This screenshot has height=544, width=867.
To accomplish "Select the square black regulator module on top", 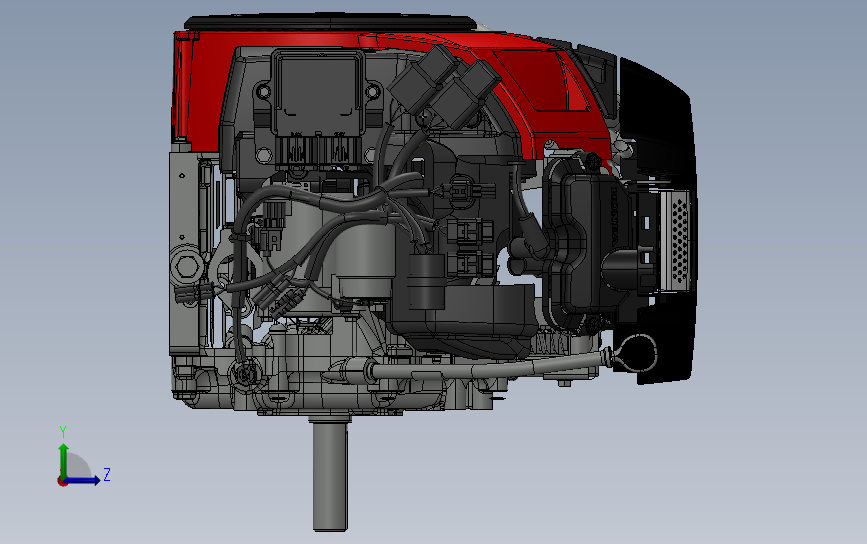I will click(x=318, y=94).
